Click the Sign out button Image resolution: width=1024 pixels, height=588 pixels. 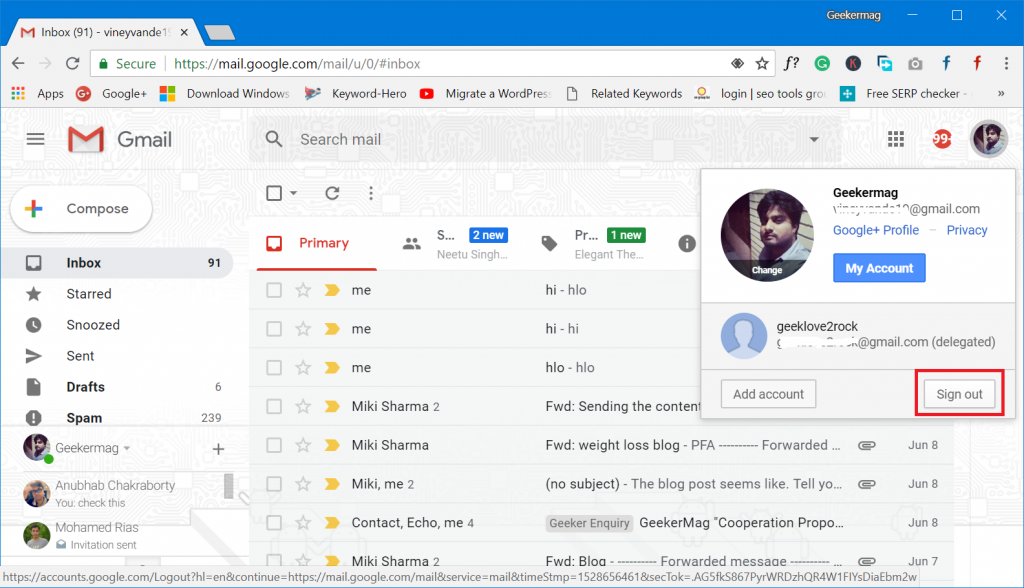point(959,394)
